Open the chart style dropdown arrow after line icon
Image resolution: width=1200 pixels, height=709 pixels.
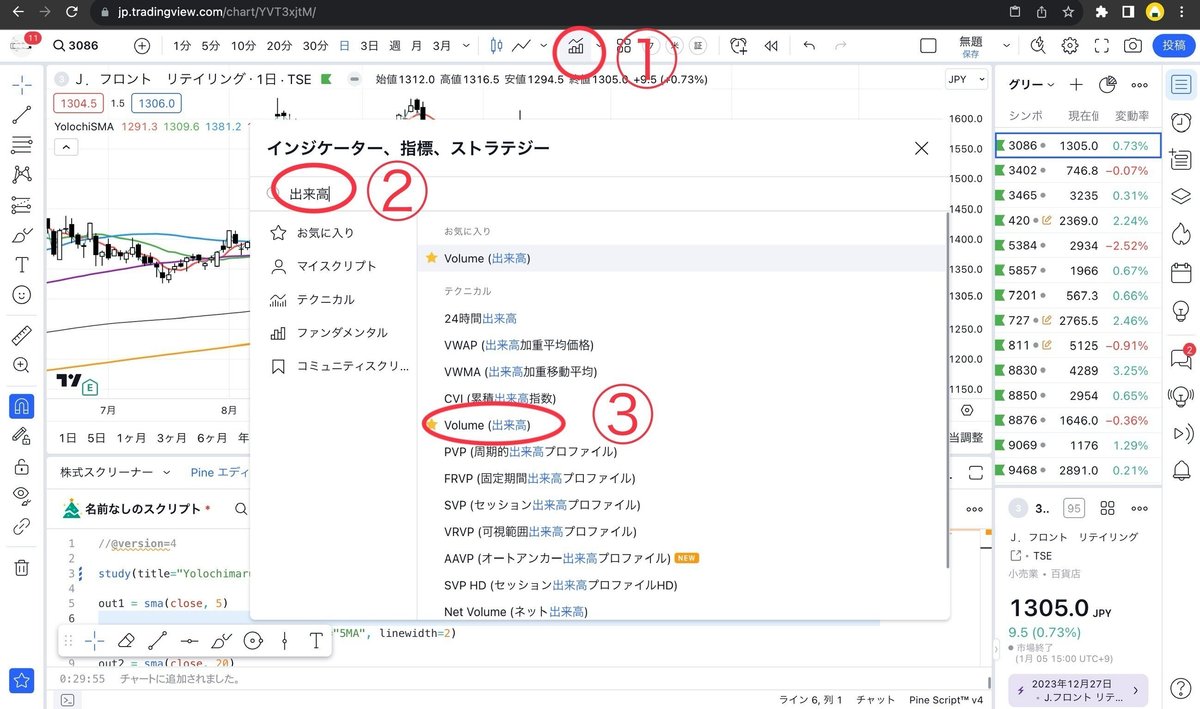(544, 45)
